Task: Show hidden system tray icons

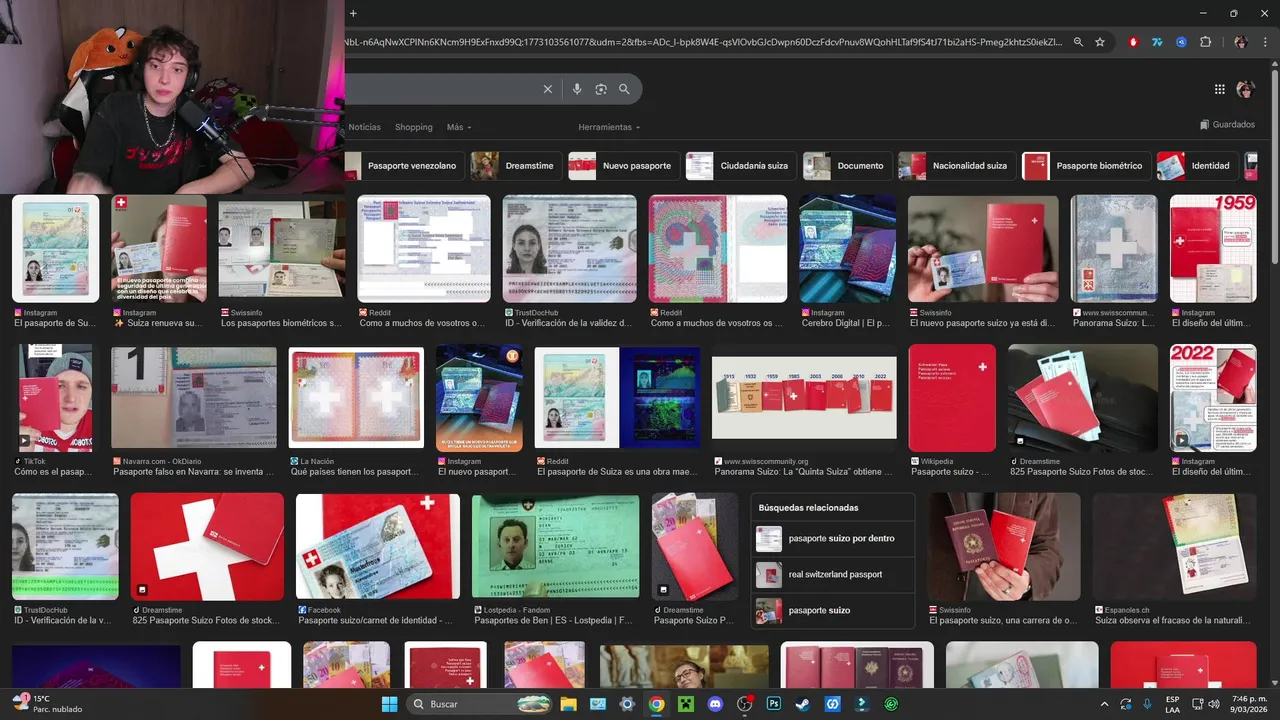Action: [x=1104, y=704]
